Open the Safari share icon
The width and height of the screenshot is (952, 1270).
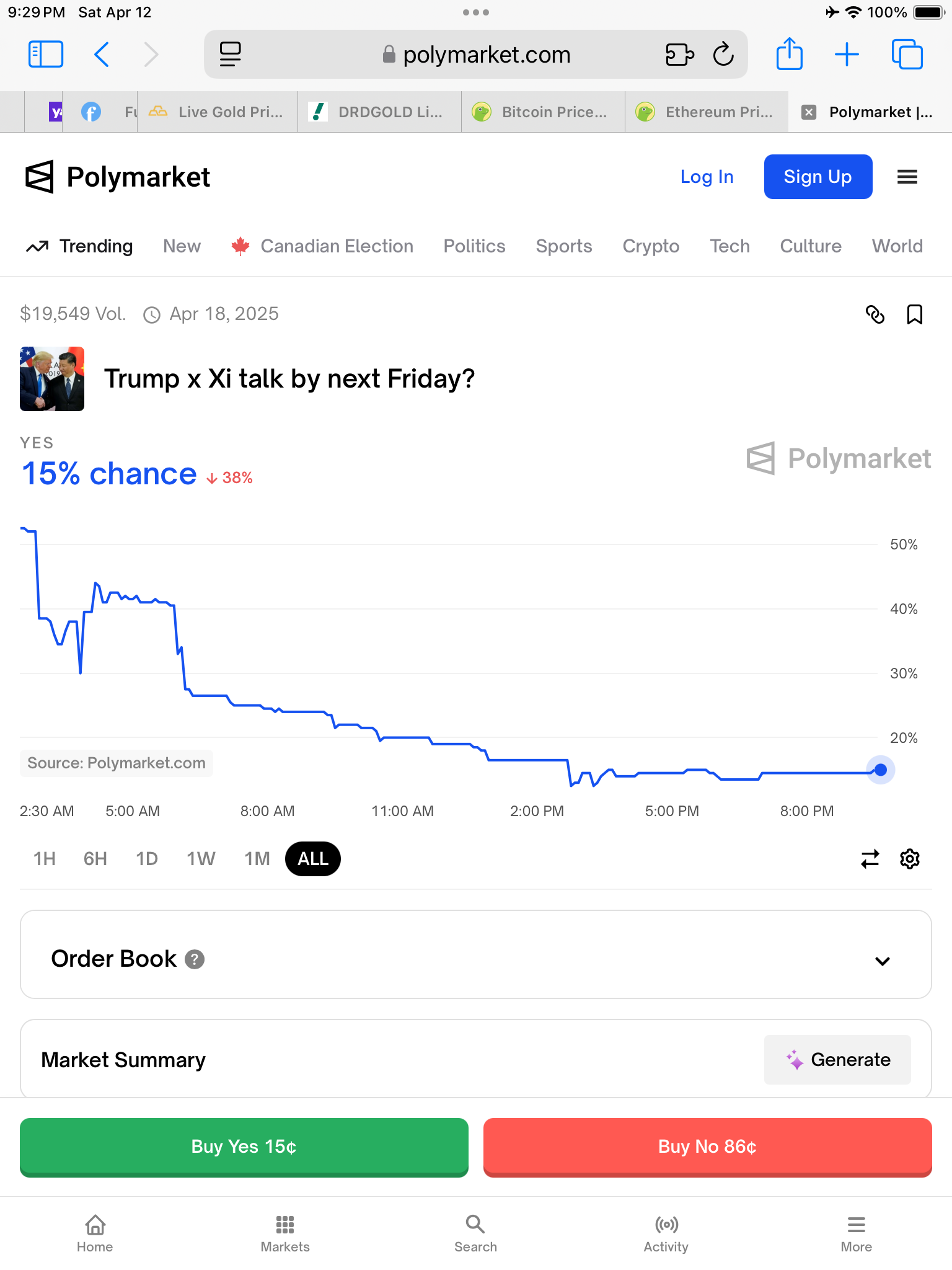(x=789, y=55)
